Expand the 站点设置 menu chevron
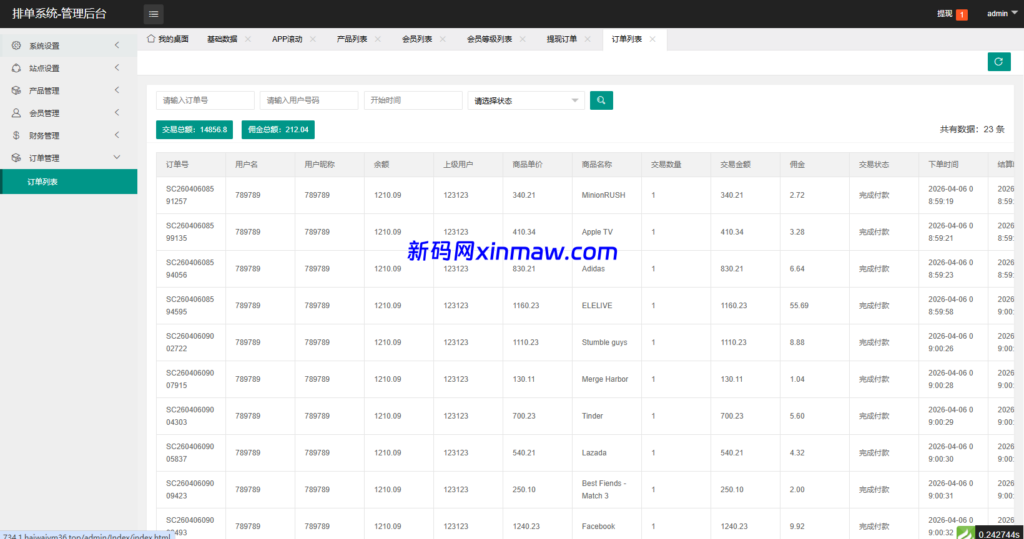Screen dimensions: 1024x539 [x=117, y=67]
